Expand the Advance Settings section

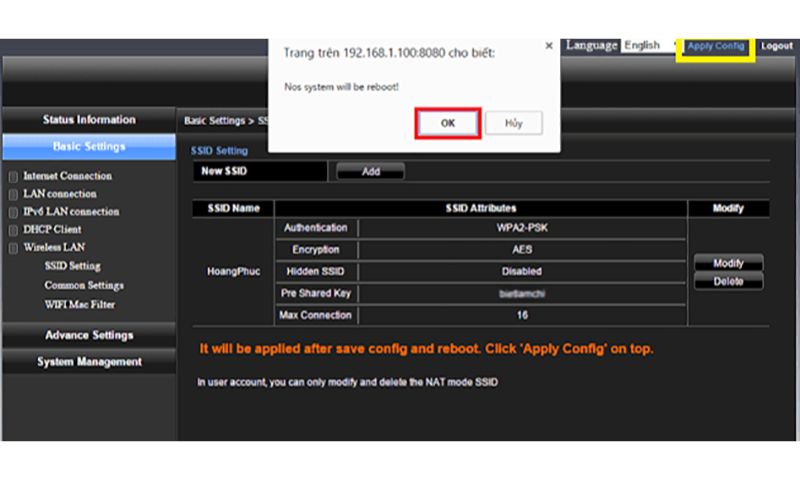[x=89, y=335]
